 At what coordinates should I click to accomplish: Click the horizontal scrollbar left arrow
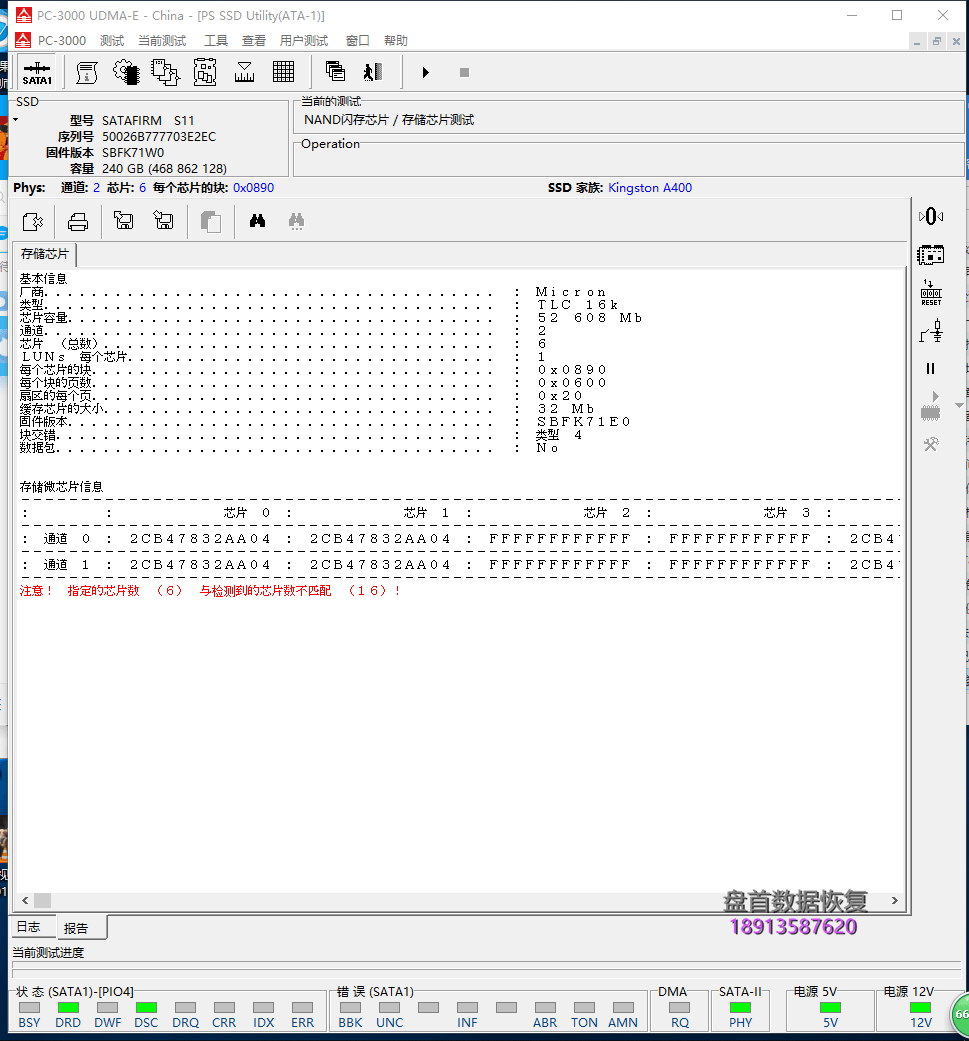[25, 901]
